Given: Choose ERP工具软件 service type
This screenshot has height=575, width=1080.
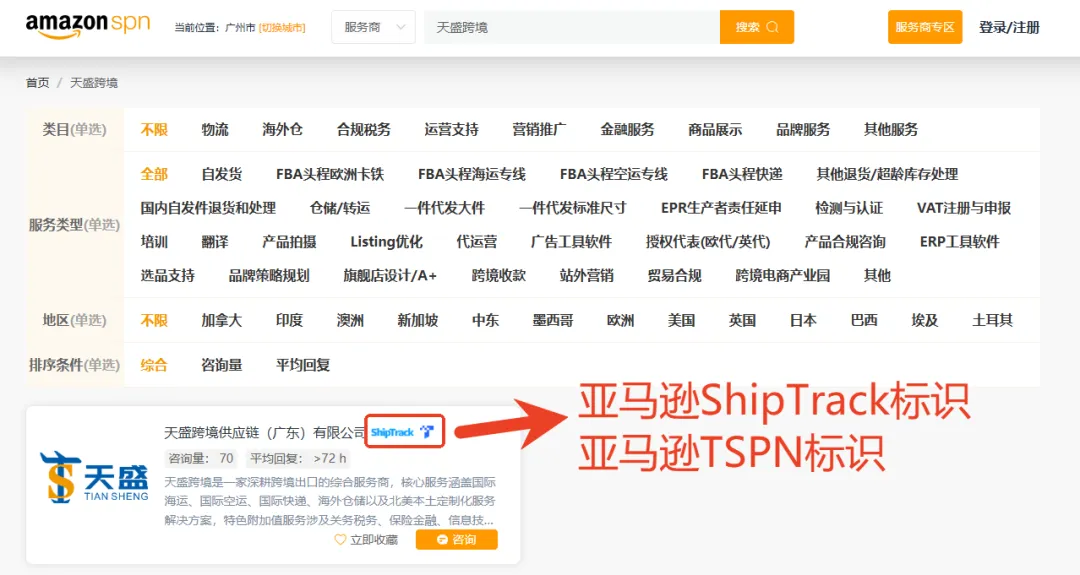Looking at the screenshot, I should coord(959,242).
